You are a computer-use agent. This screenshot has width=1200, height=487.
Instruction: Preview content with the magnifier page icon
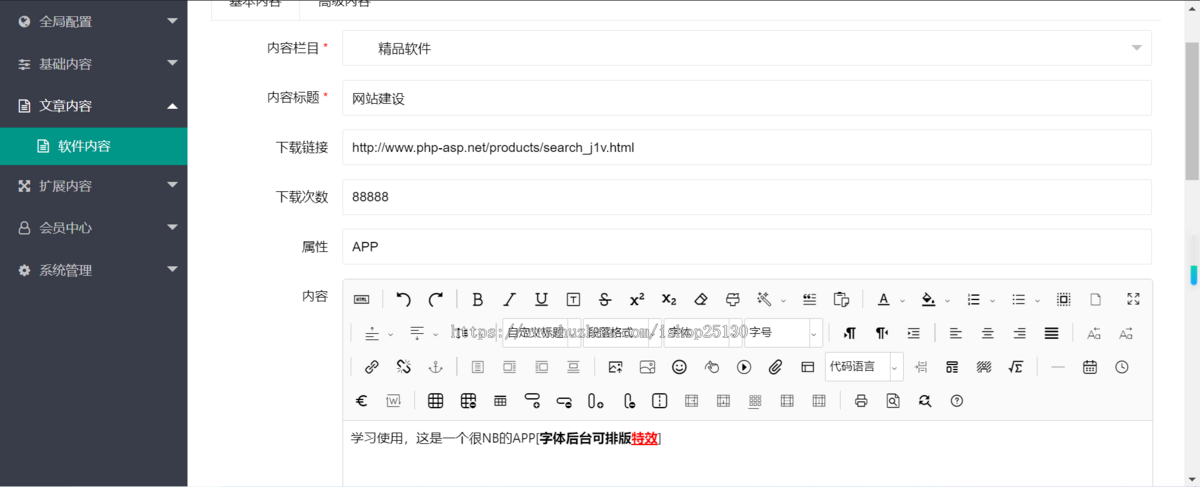point(893,401)
